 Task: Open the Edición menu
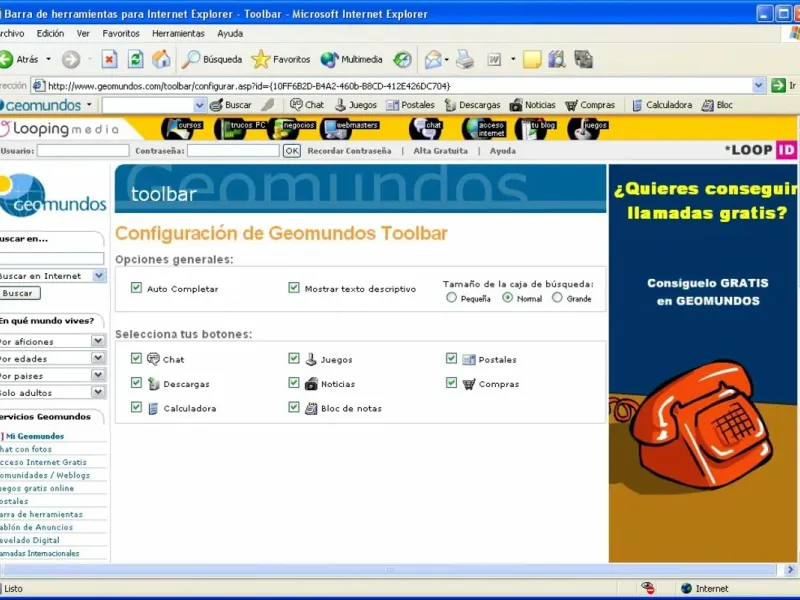point(51,34)
